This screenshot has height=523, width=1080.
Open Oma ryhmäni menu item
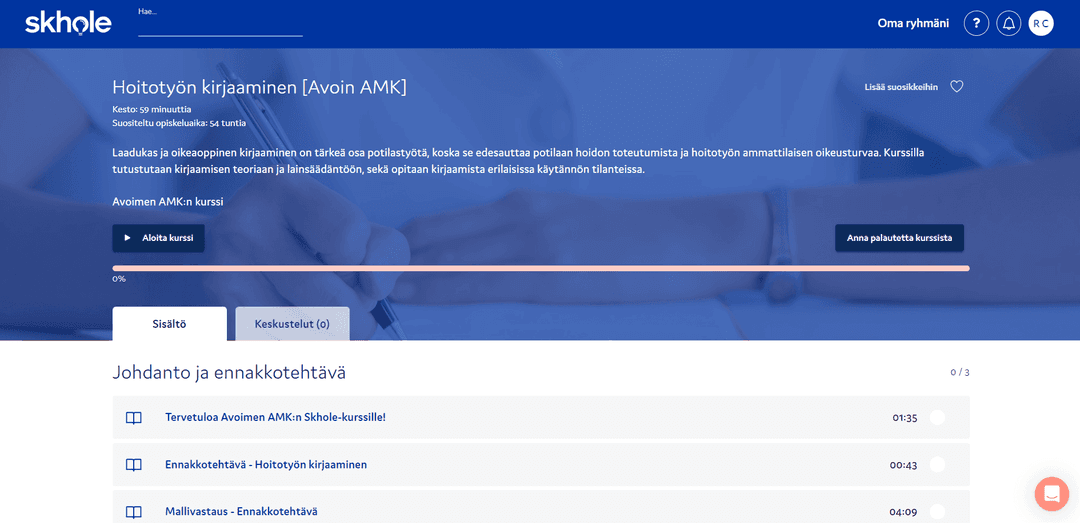912,24
